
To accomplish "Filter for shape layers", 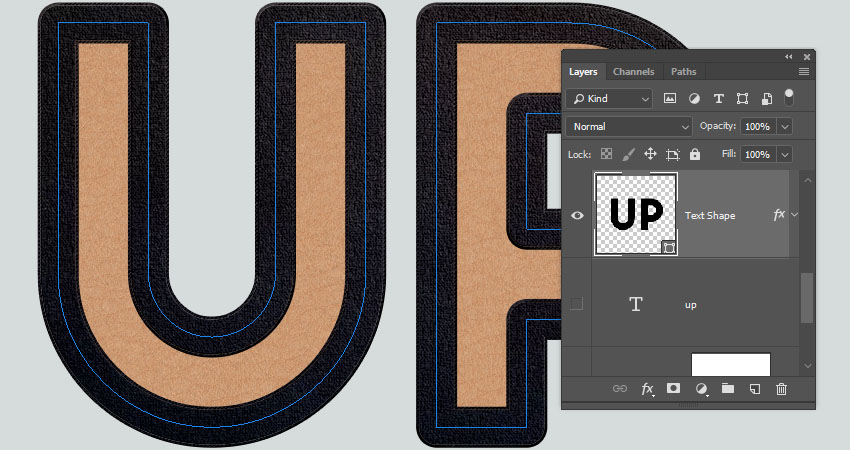I will 742,99.
